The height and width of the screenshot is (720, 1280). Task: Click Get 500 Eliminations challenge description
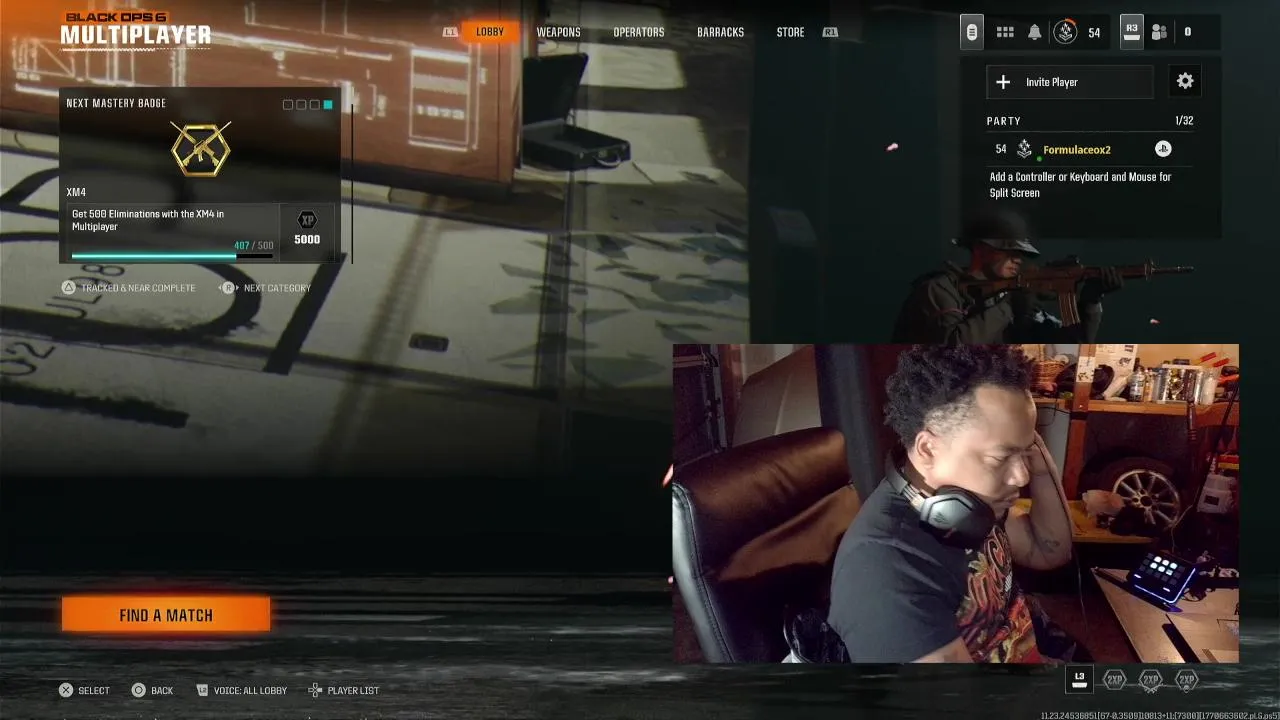click(x=148, y=220)
